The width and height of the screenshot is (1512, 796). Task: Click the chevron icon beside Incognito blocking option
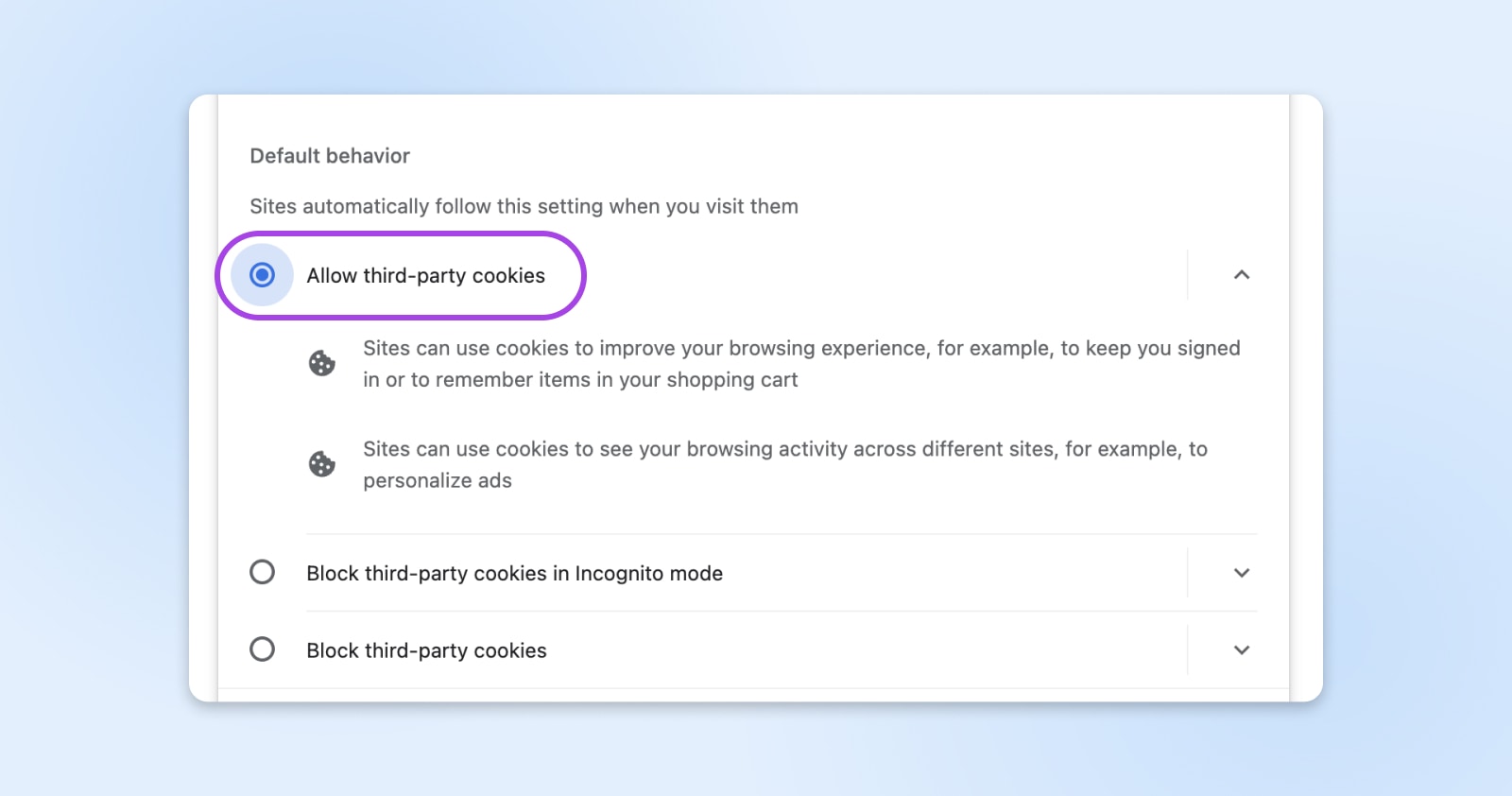pyautogui.click(x=1243, y=573)
